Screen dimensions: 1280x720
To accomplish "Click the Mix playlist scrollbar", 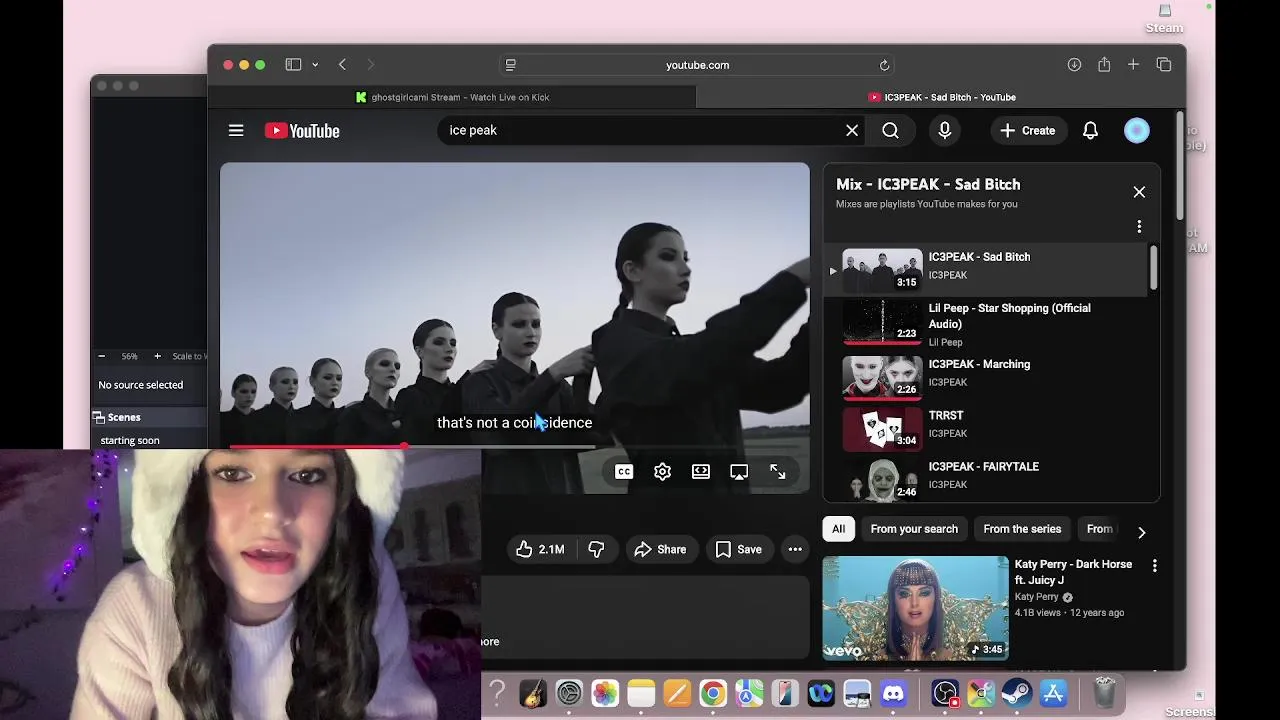I will point(1153,268).
